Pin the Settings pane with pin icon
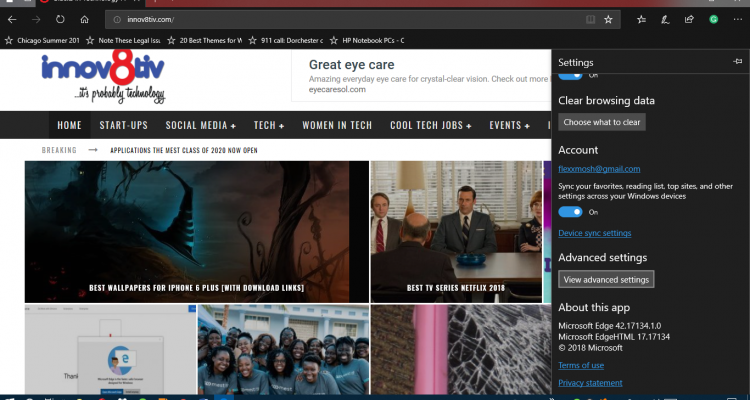 pyautogui.click(x=737, y=62)
